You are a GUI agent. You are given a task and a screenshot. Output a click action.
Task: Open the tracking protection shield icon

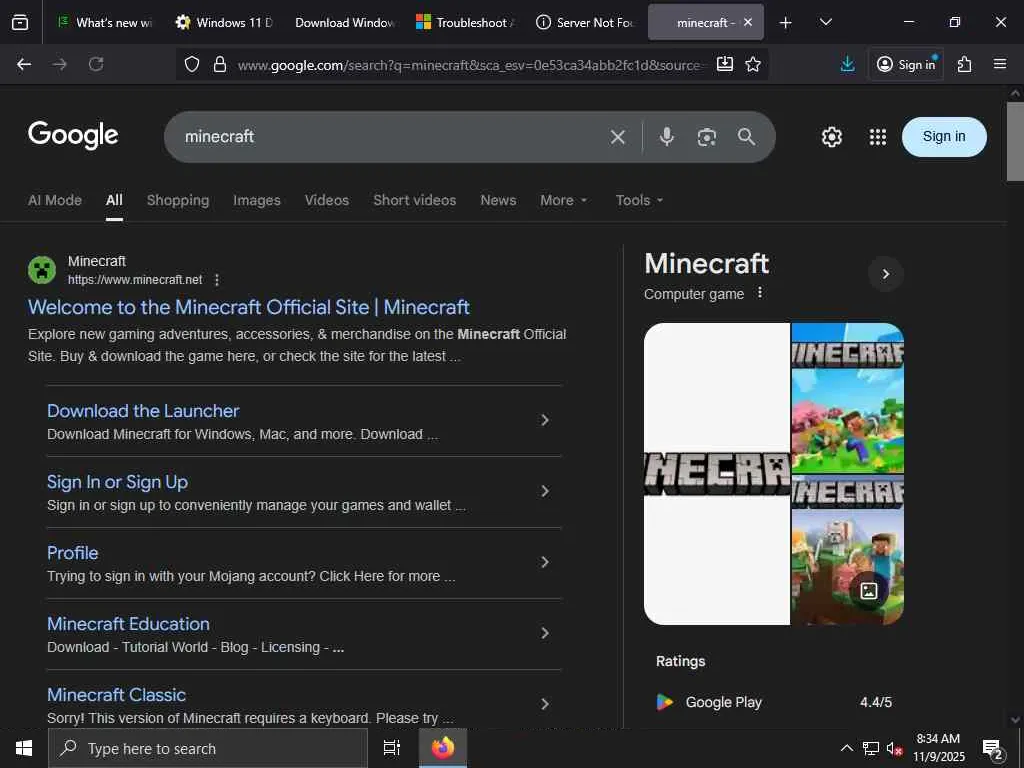(191, 64)
